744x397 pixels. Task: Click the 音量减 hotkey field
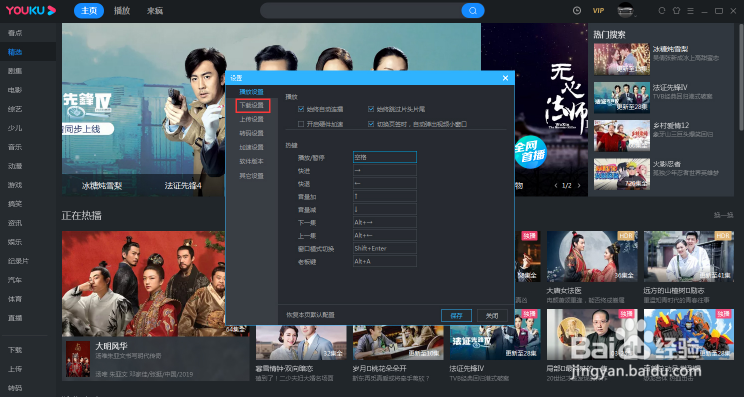(x=385, y=209)
